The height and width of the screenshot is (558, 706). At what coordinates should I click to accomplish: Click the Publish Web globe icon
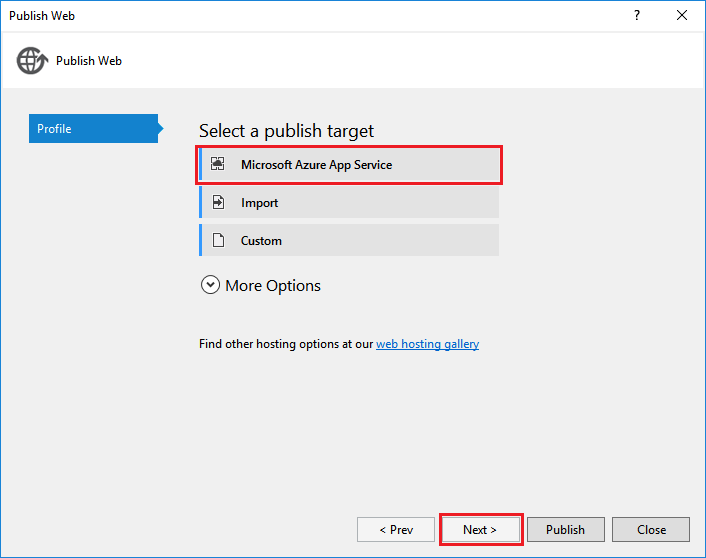coord(31,60)
